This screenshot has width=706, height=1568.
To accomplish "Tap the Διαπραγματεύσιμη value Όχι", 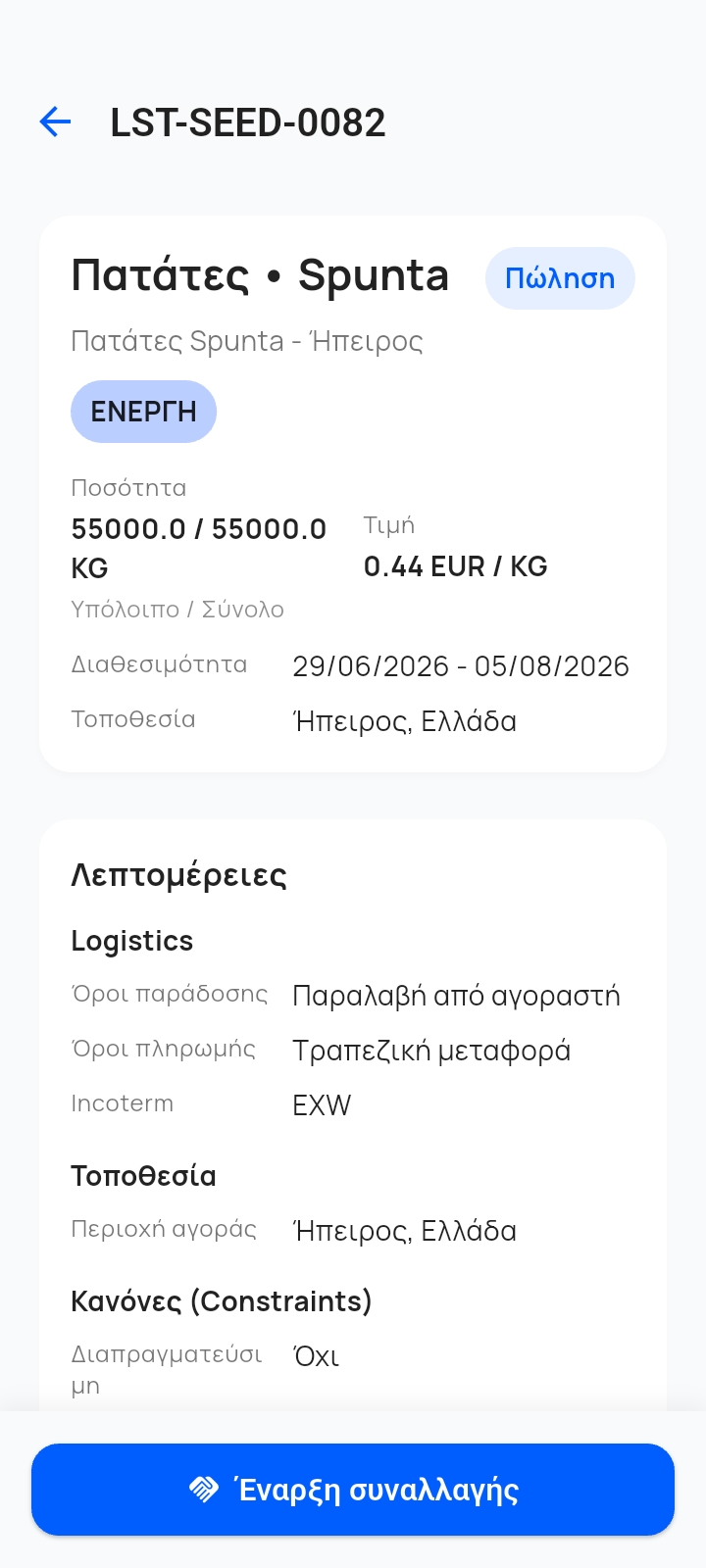I will (316, 1356).
